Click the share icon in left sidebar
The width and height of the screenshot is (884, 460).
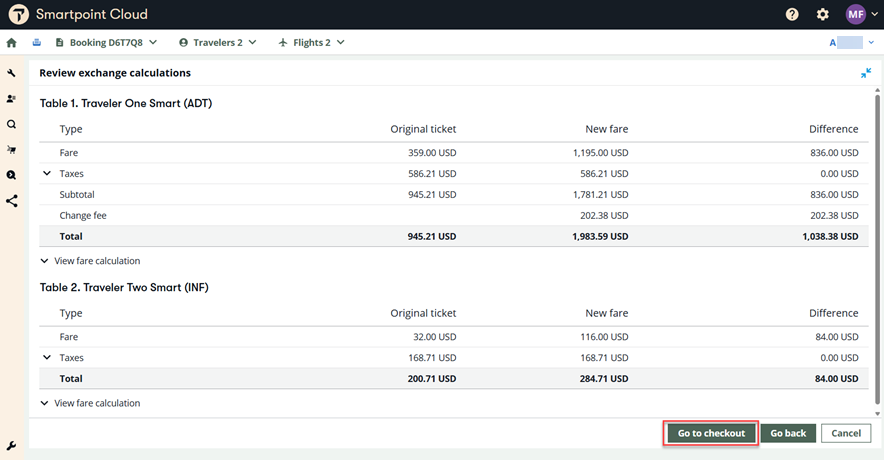[x=12, y=201]
